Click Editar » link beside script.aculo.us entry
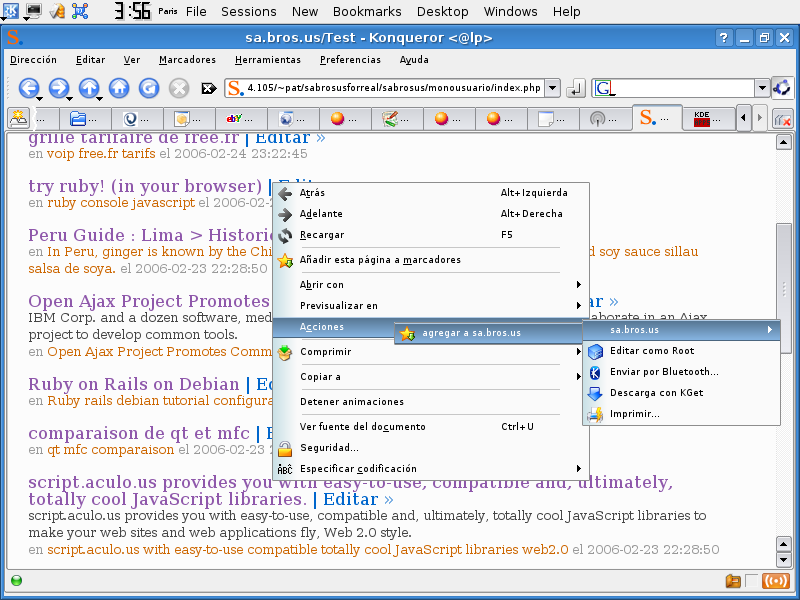Screen dimensions: 800x600 [x=358, y=499]
